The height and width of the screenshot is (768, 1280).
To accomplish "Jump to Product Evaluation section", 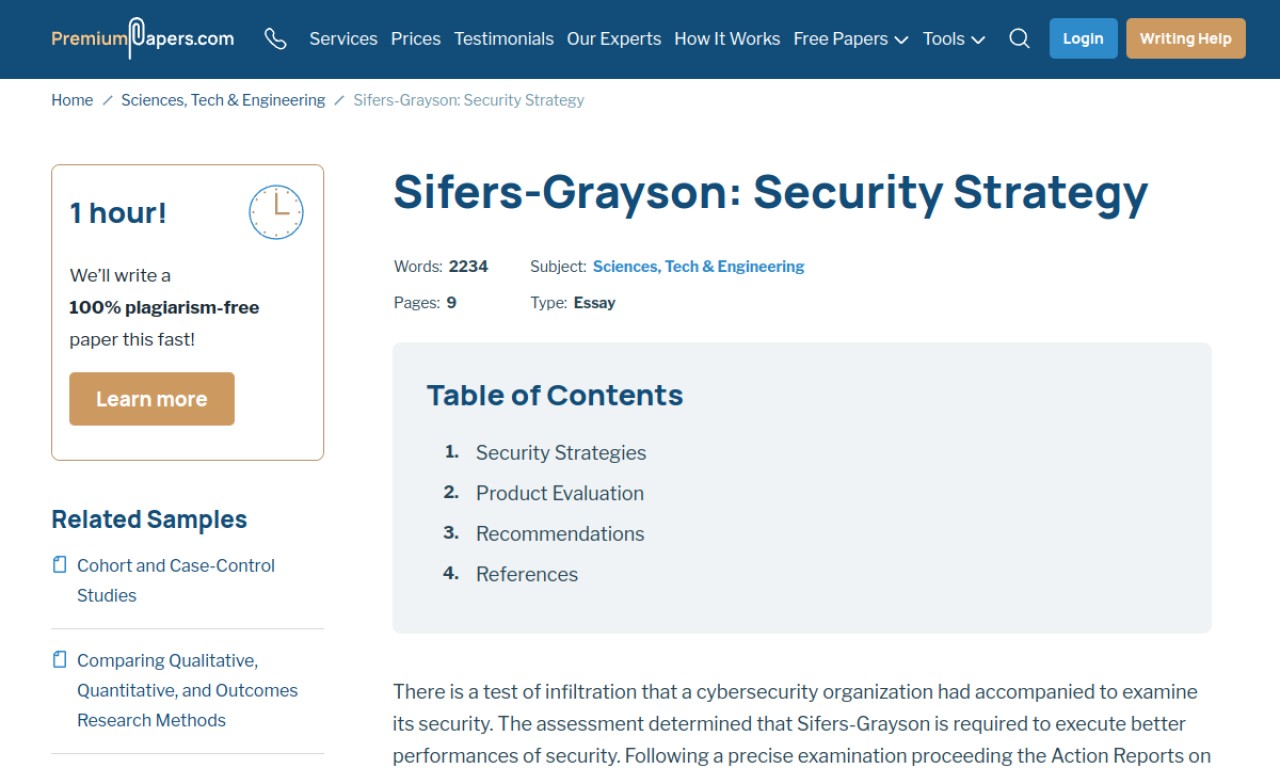I will click(560, 493).
